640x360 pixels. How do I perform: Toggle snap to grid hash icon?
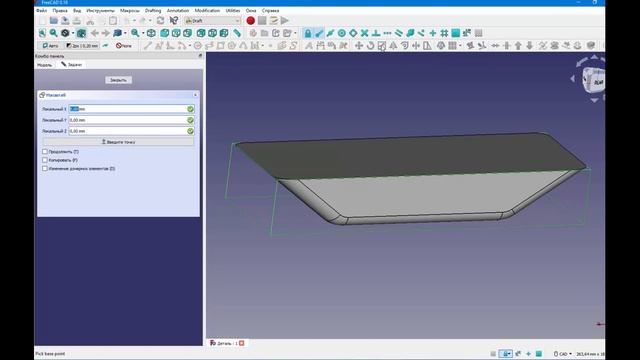[x=444, y=33]
